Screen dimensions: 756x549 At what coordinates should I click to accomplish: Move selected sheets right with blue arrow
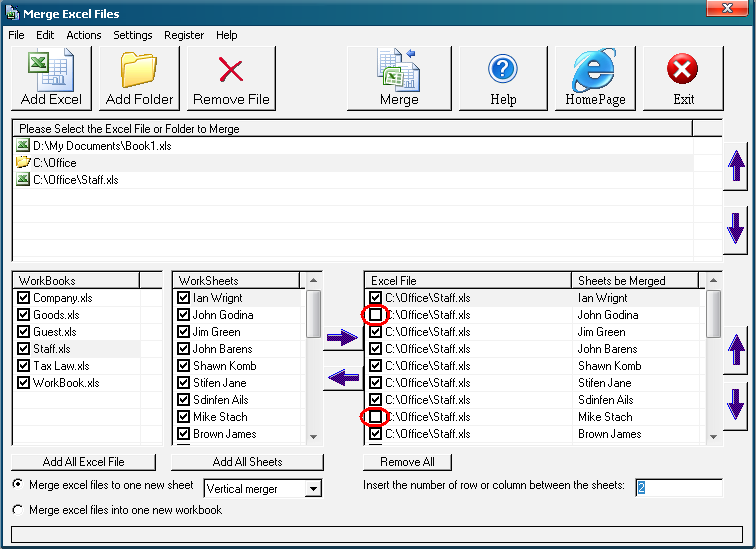coord(342,339)
